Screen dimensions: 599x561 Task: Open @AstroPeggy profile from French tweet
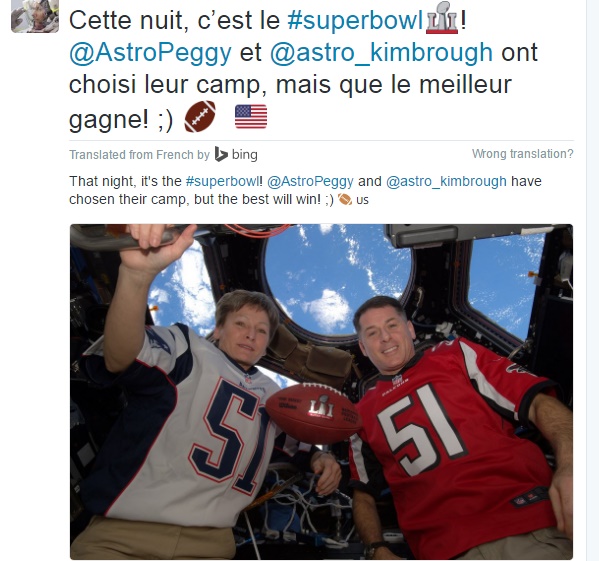point(151,53)
